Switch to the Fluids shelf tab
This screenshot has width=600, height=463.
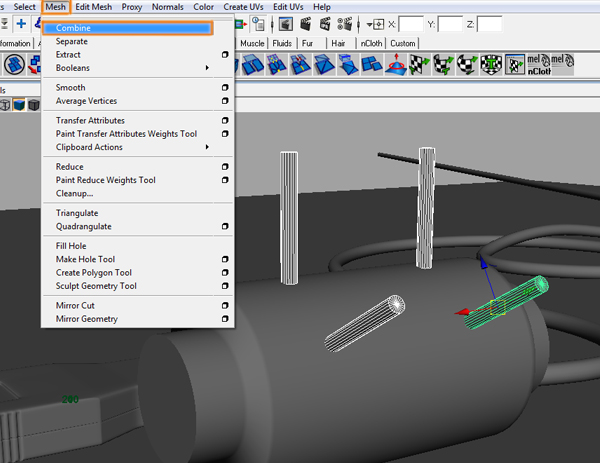[x=282, y=43]
